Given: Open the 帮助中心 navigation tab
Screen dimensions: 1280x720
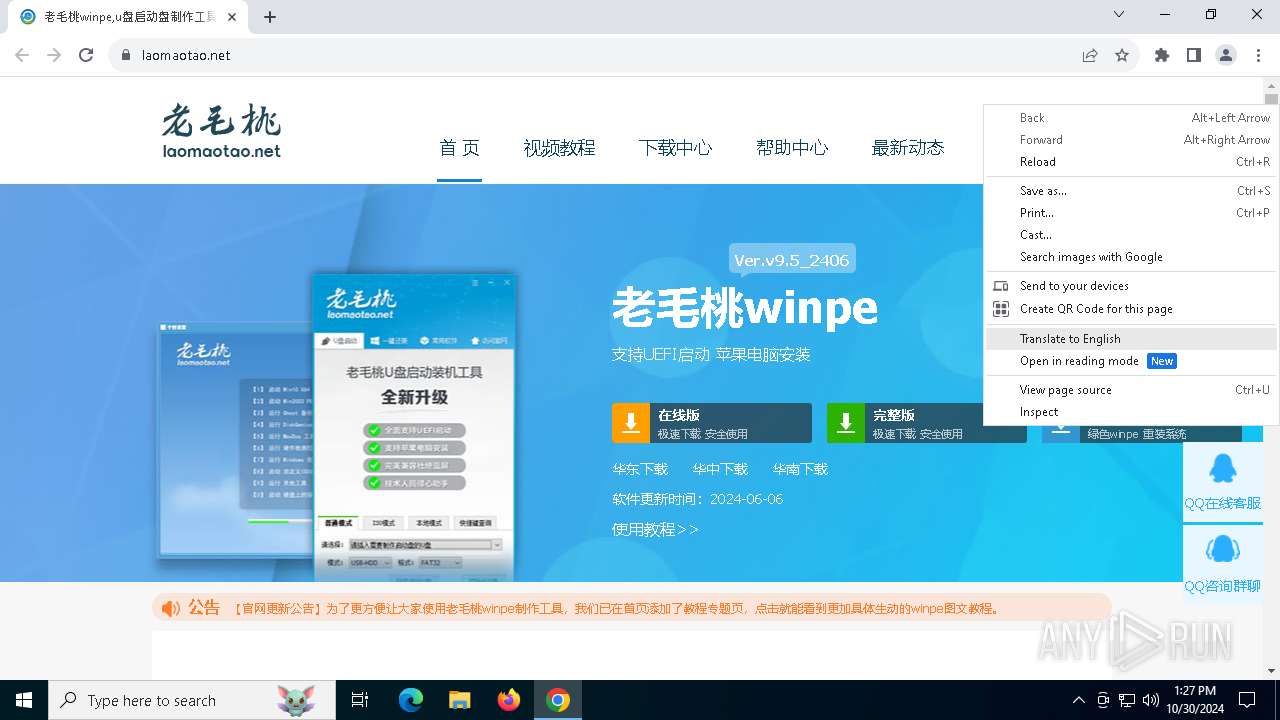Looking at the screenshot, I should (x=792, y=148).
